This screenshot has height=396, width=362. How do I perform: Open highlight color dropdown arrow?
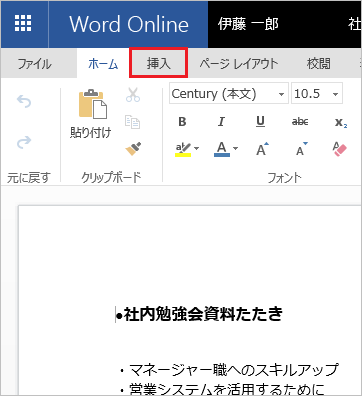click(197, 148)
